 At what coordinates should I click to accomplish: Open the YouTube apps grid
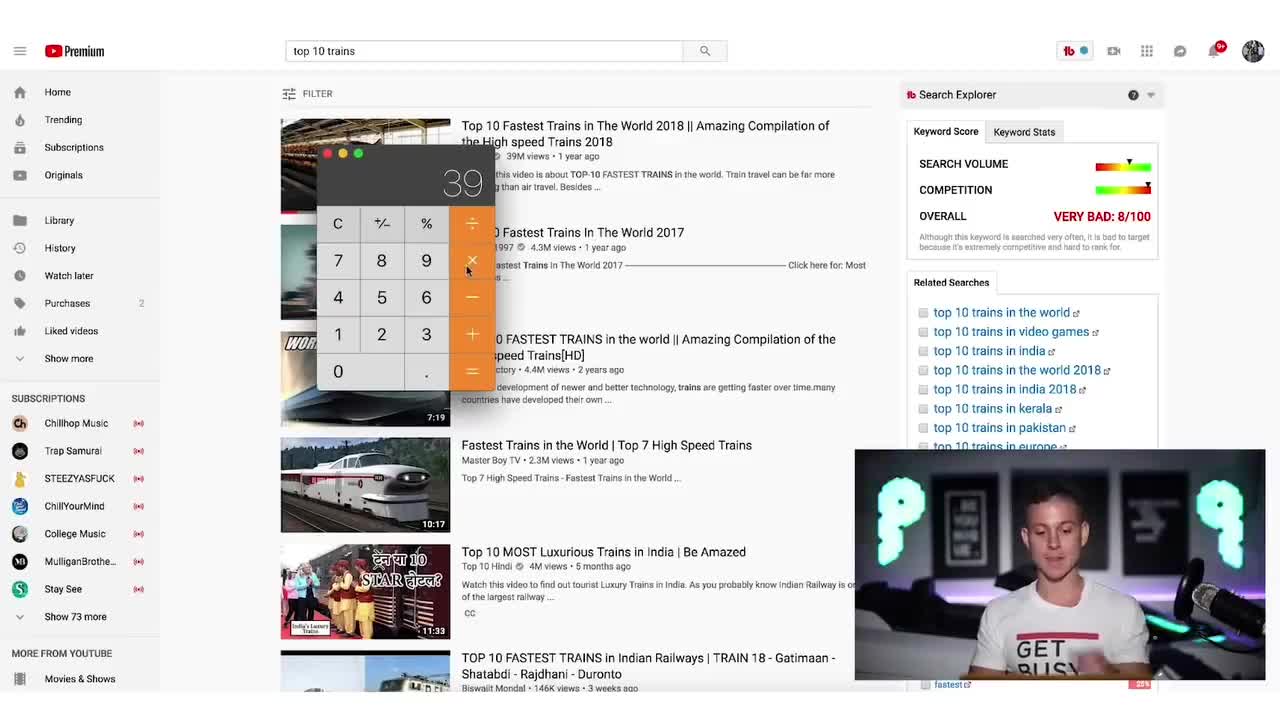coord(1147,51)
